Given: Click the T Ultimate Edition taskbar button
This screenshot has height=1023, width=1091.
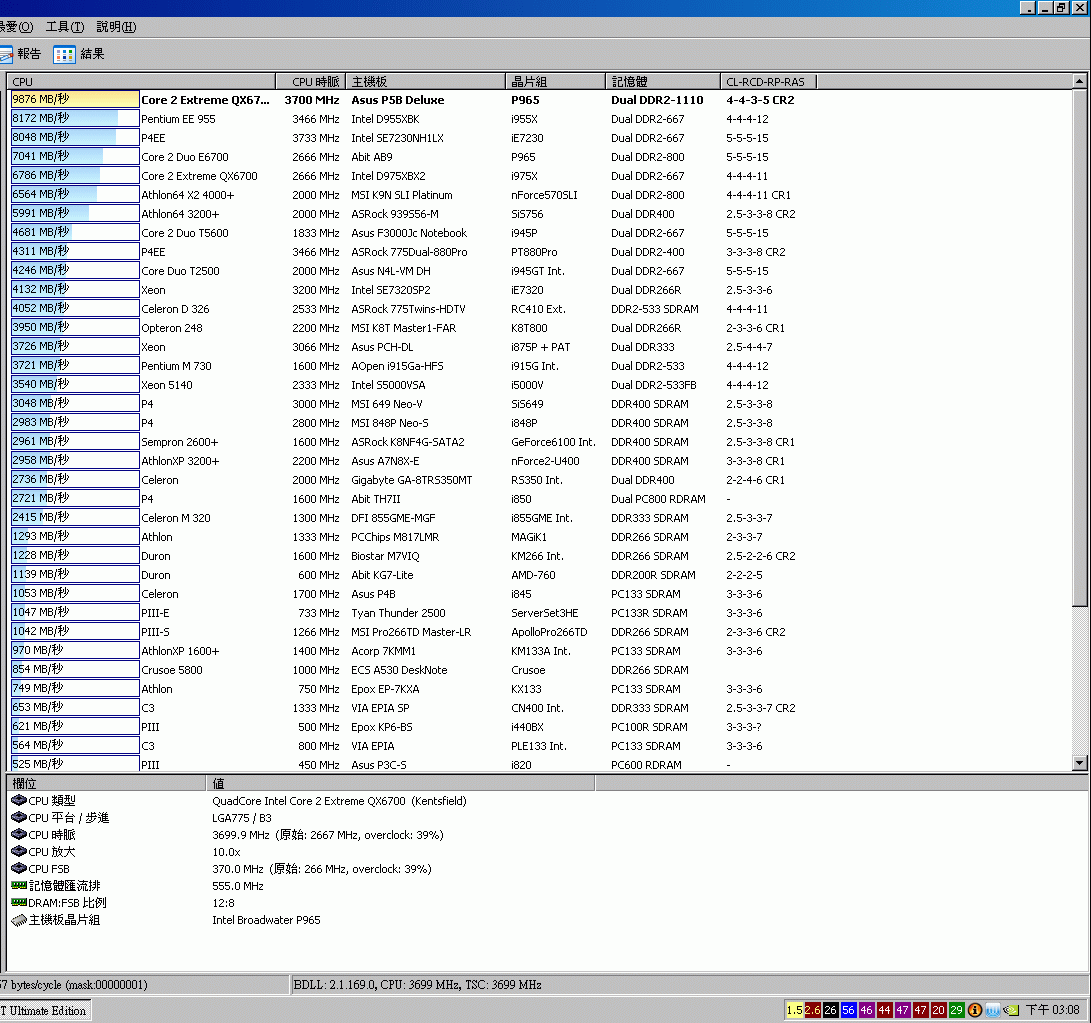Looking at the screenshot, I should click(44, 1010).
